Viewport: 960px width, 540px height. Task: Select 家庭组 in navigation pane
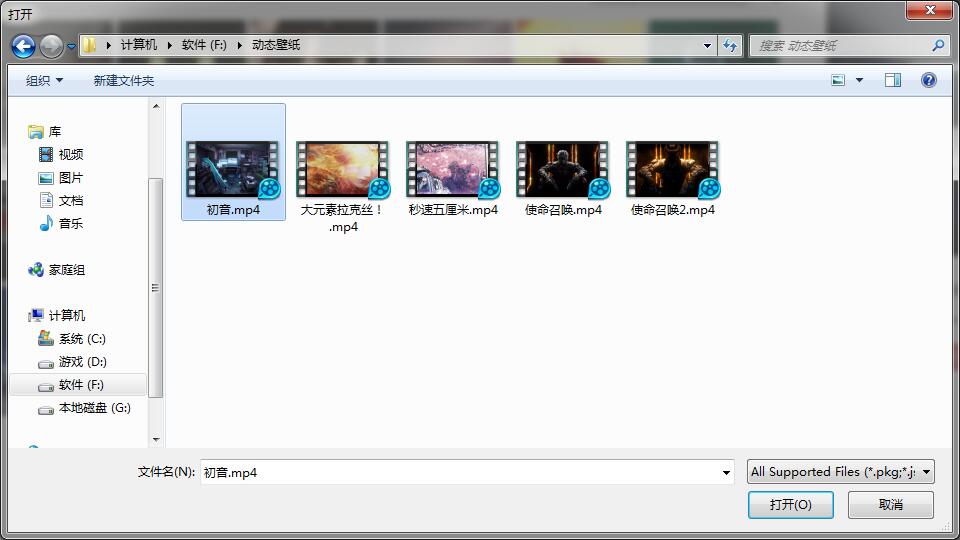click(67, 269)
